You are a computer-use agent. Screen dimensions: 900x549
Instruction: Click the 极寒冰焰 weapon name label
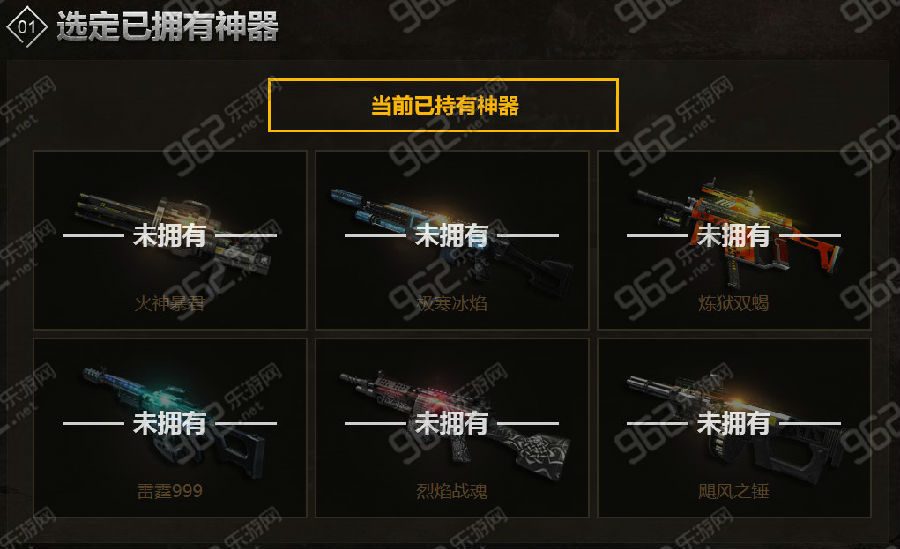pyautogui.click(x=452, y=303)
